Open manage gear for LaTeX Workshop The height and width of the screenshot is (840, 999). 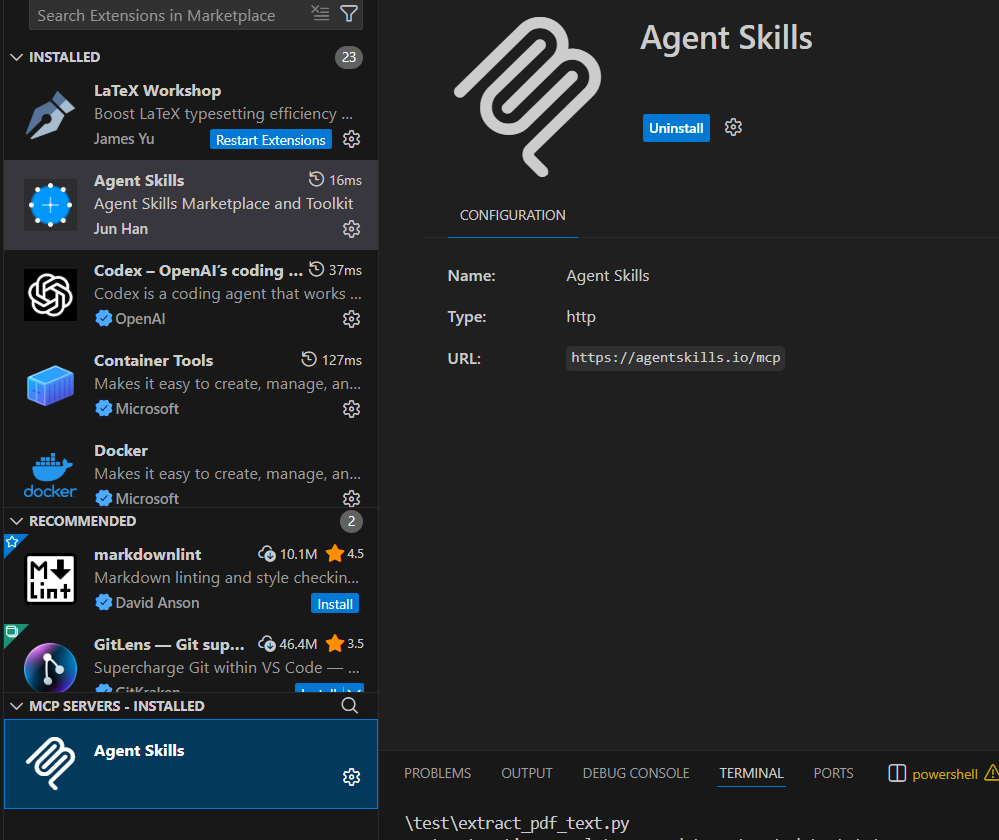351,139
